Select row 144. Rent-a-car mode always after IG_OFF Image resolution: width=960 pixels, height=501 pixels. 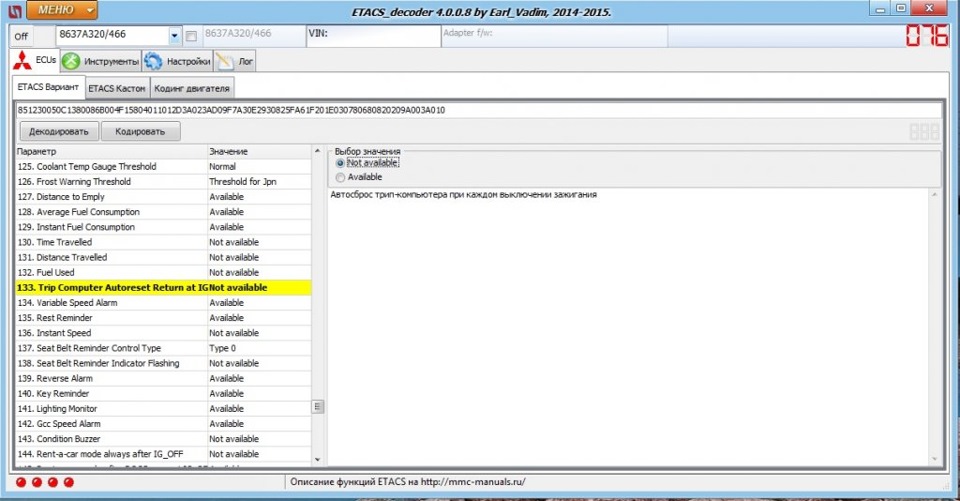pos(163,454)
